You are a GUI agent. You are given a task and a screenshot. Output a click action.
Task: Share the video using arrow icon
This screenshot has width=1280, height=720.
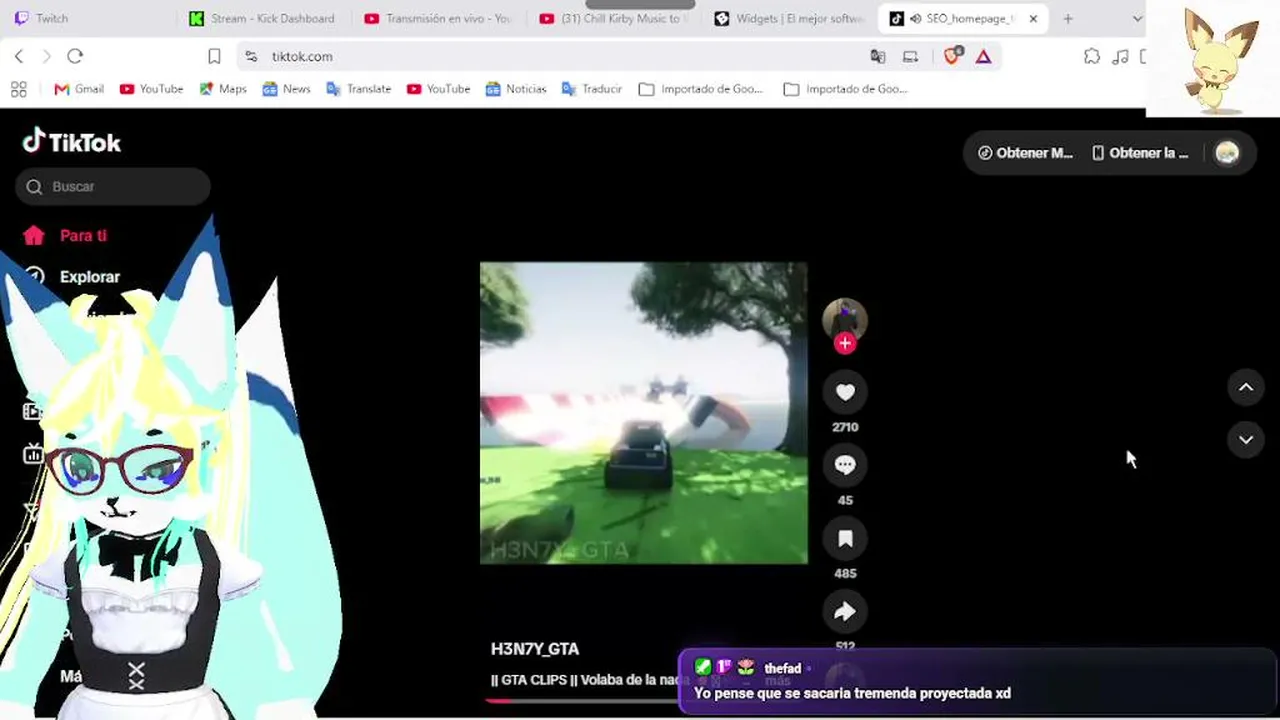point(845,612)
